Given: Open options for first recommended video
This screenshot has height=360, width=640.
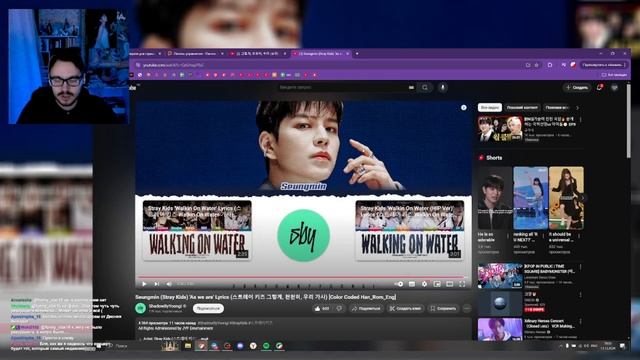Looking at the screenshot, I should pyautogui.click(x=580, y=120).
